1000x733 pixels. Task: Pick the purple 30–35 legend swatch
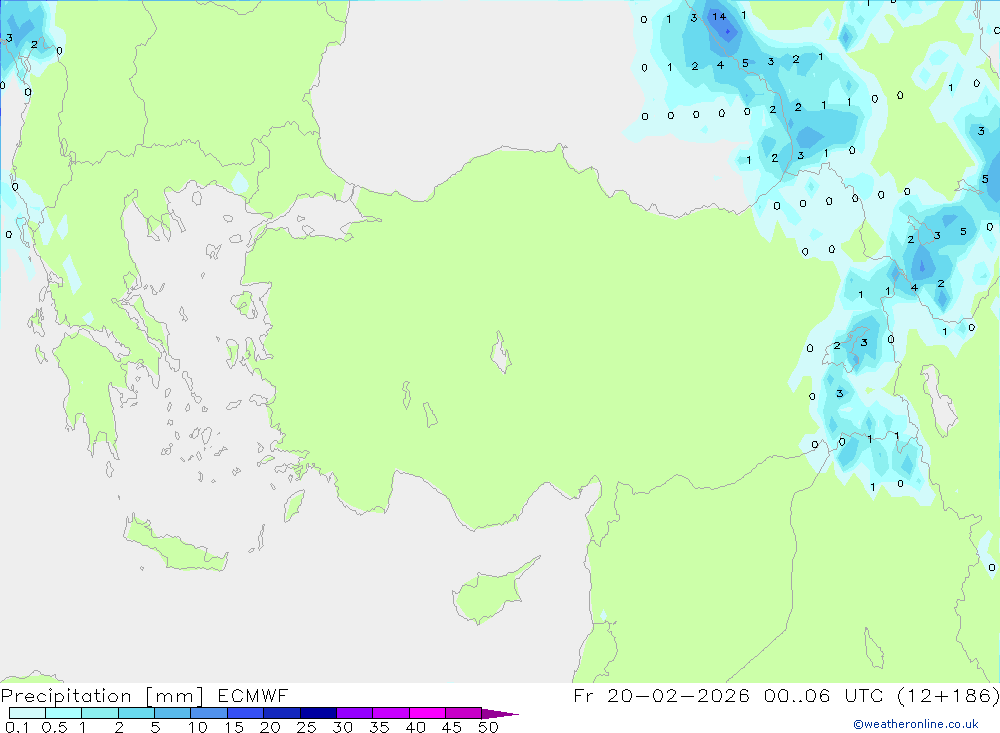coord(355,713)
